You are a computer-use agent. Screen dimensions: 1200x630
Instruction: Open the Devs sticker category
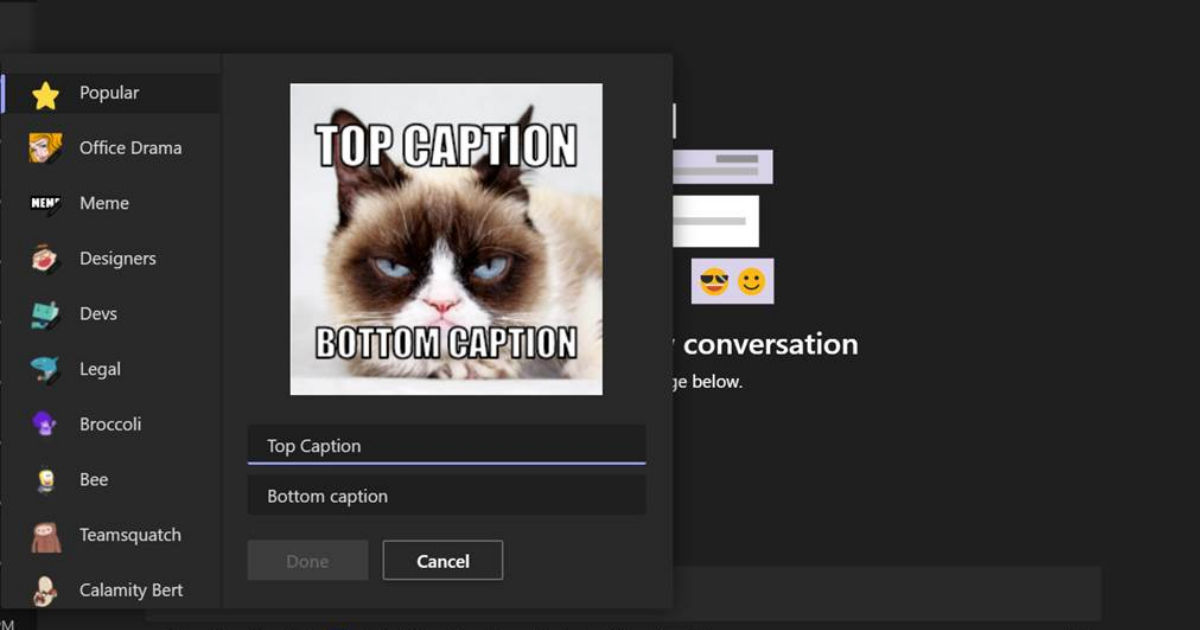(111, 314)
